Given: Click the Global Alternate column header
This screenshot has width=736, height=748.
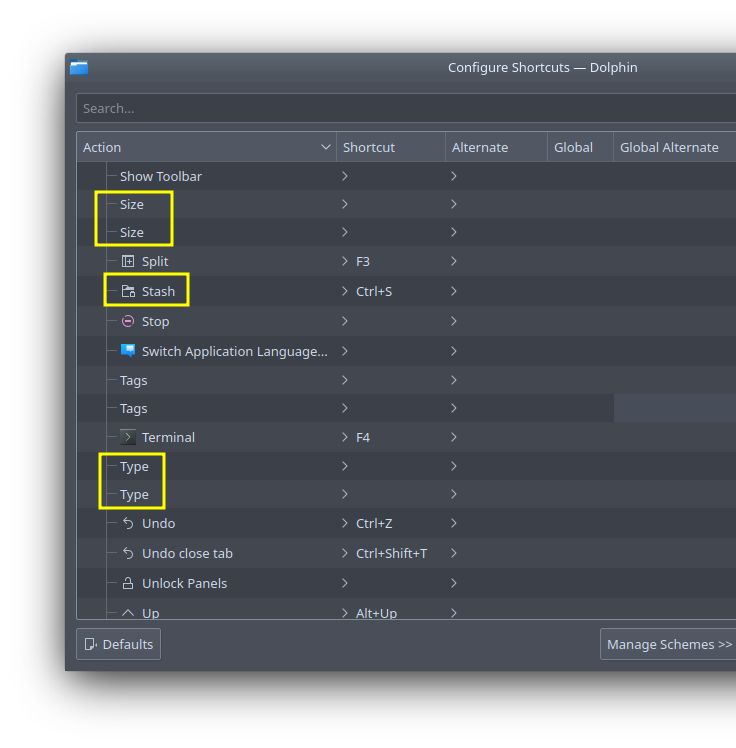Looking at the screenshot, I should pyautogui.click(x=669, y=147).
